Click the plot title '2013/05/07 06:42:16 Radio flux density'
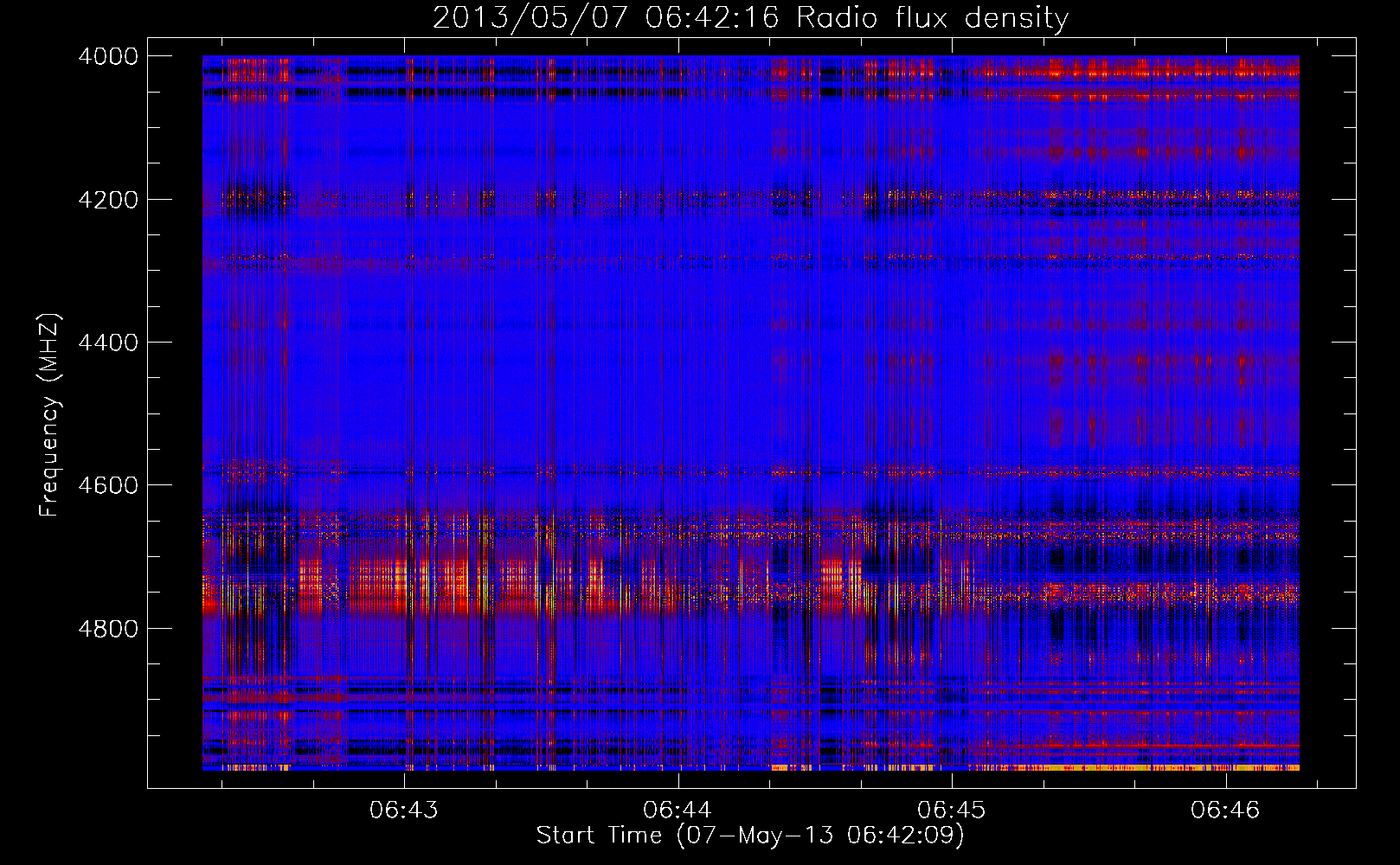 750,17
